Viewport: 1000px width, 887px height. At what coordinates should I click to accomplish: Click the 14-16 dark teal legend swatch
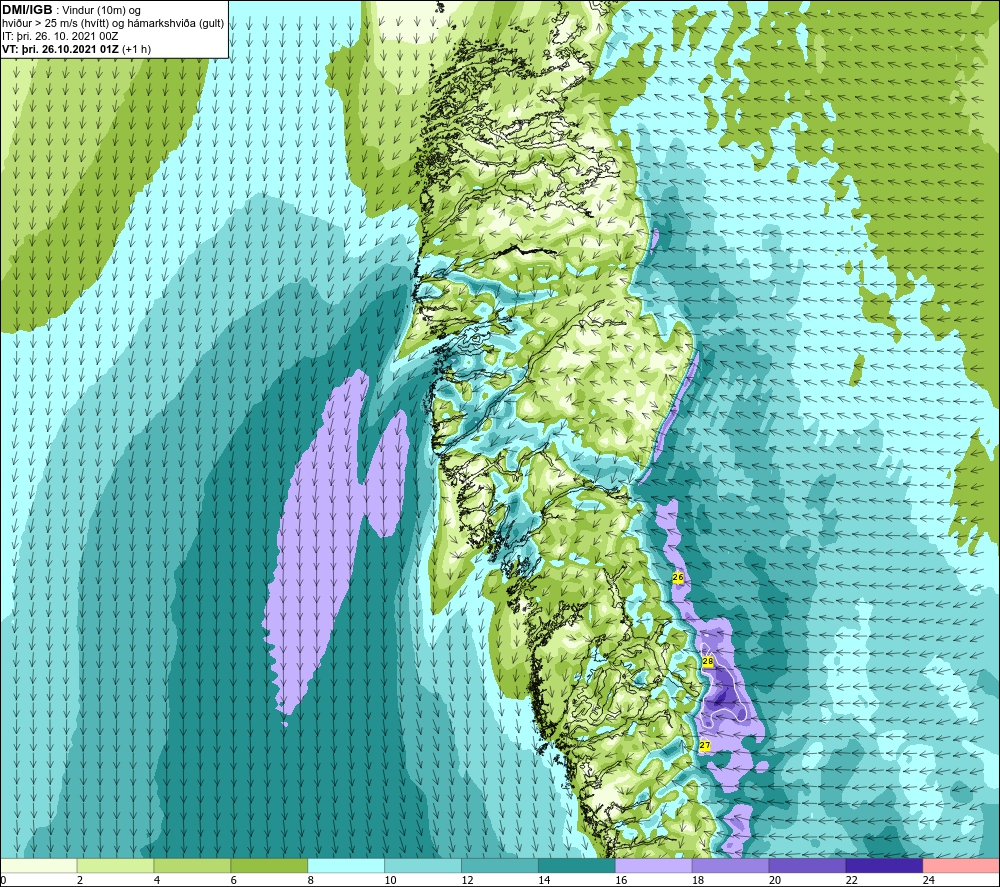pyautogui.click(x=577, y=865)
